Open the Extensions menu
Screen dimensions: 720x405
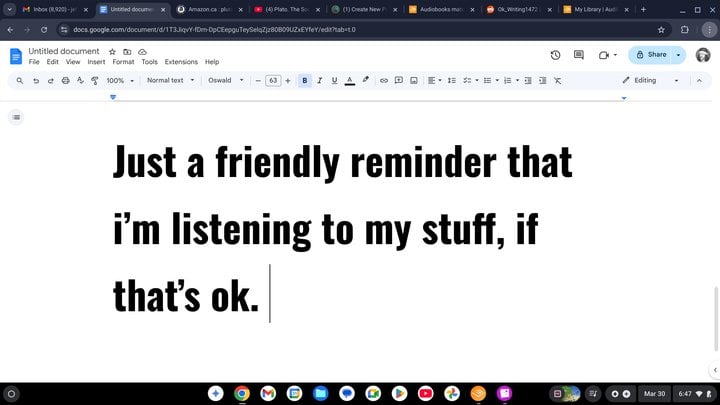[x=181, y=62]
